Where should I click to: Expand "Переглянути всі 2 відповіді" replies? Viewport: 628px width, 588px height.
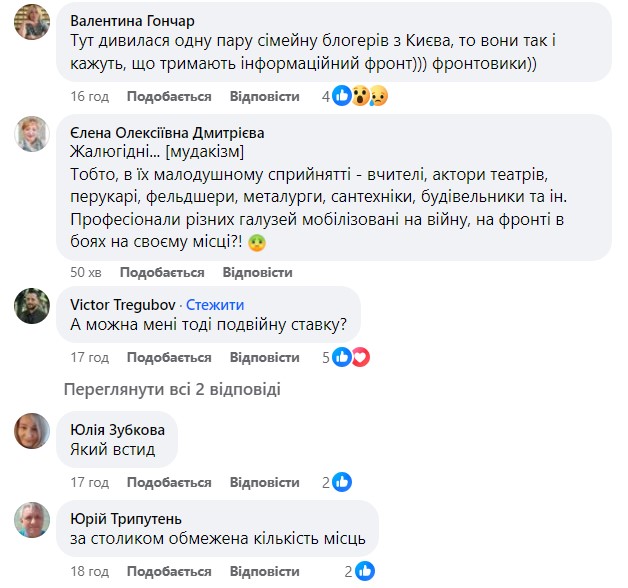pyautogui.click(x=172, y=389)
